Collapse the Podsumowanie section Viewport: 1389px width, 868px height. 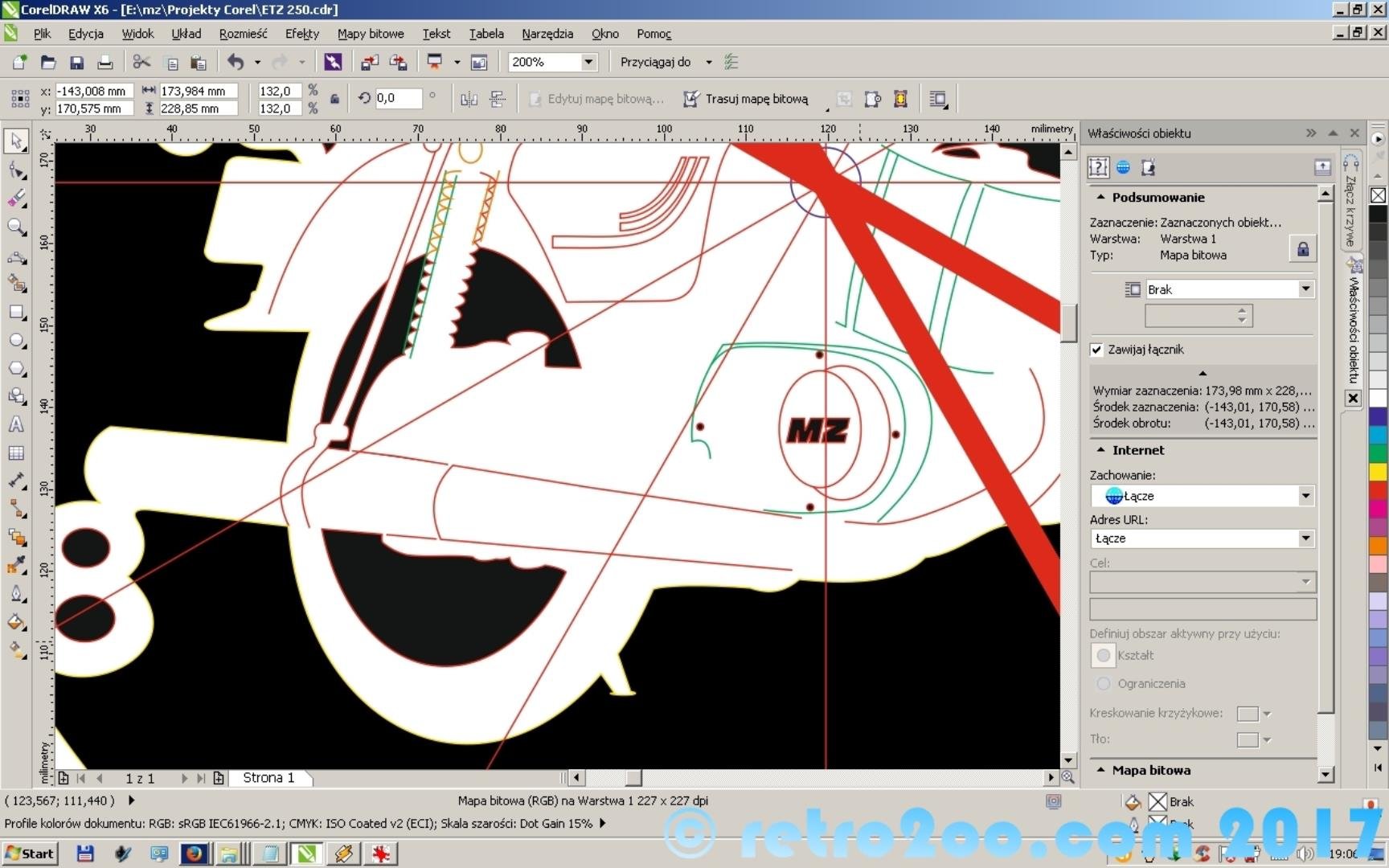[x=1100, y=198]
